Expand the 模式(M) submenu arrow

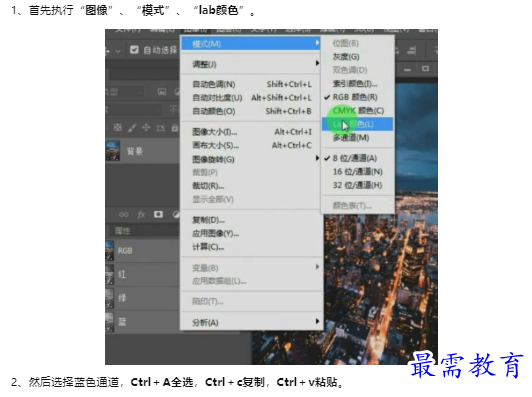tap(317, 43)
